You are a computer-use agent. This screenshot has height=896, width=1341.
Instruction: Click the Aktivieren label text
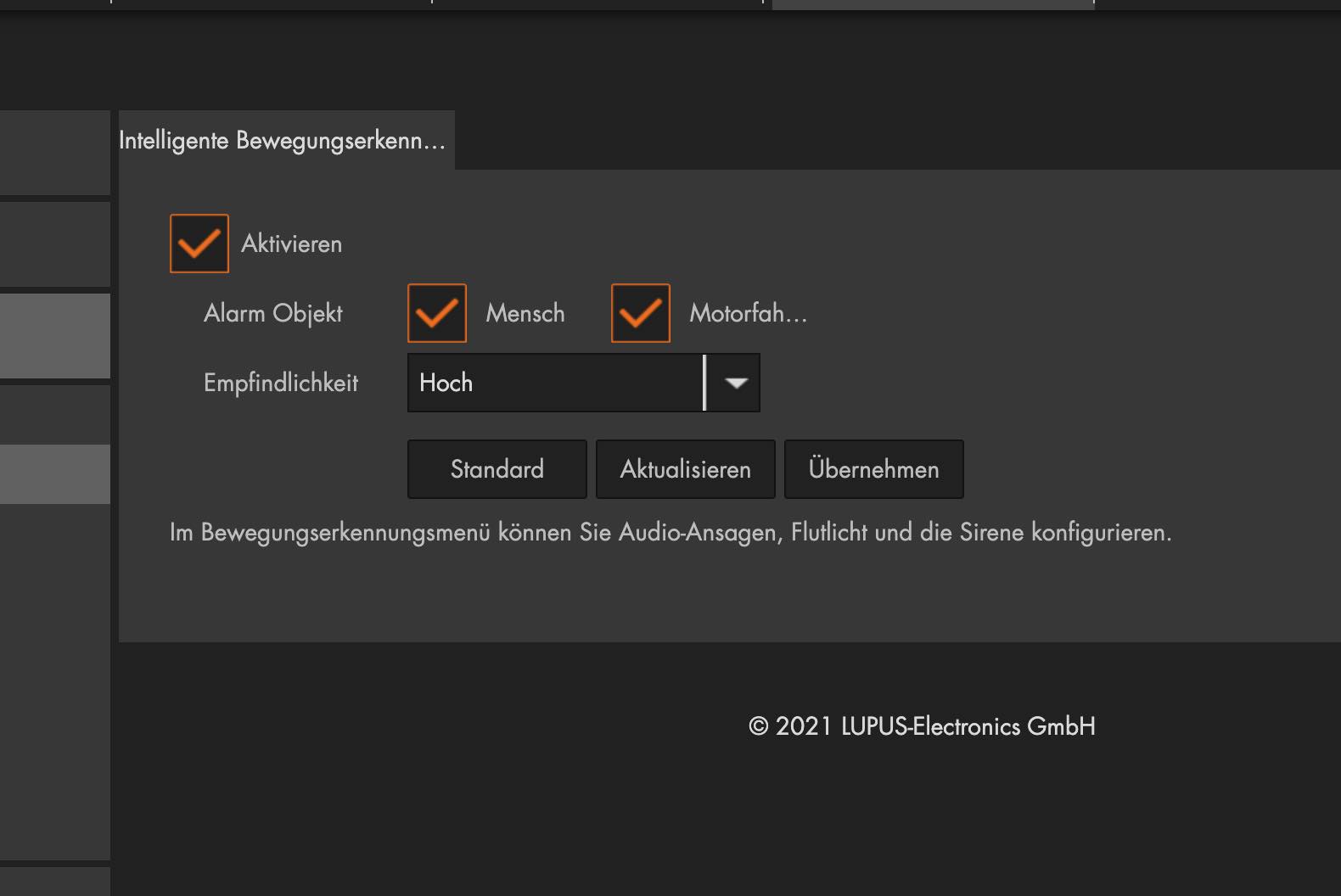point(291,244)
